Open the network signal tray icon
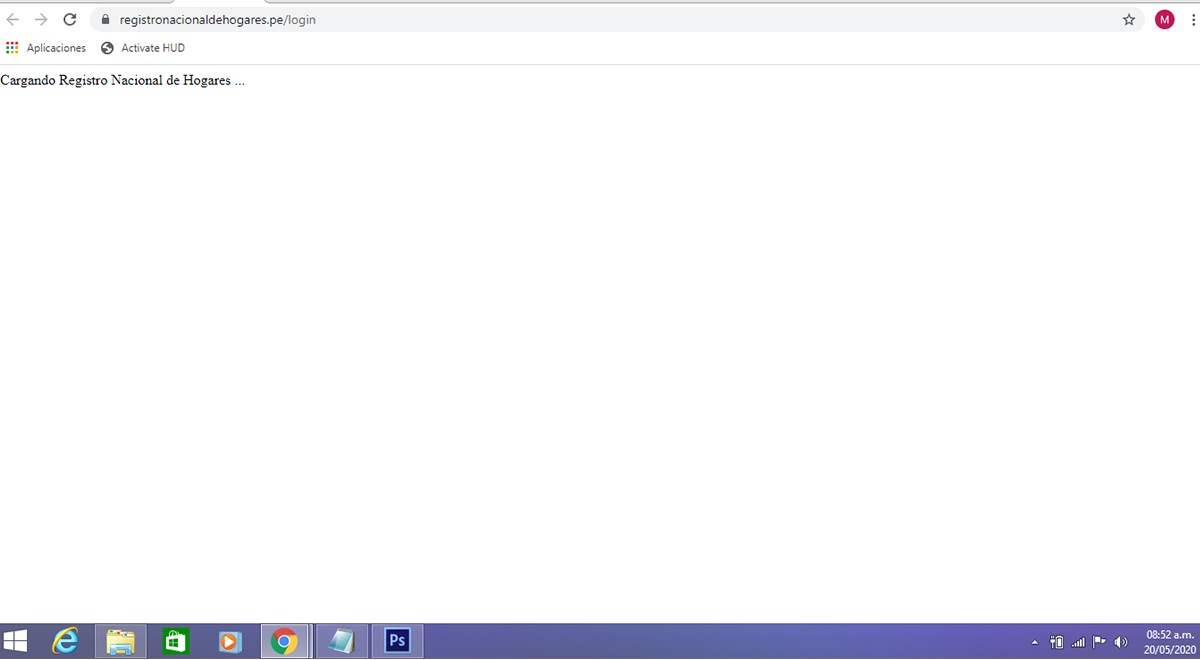This screenshot has width=1200, height=660. (x=1078, y=642)
